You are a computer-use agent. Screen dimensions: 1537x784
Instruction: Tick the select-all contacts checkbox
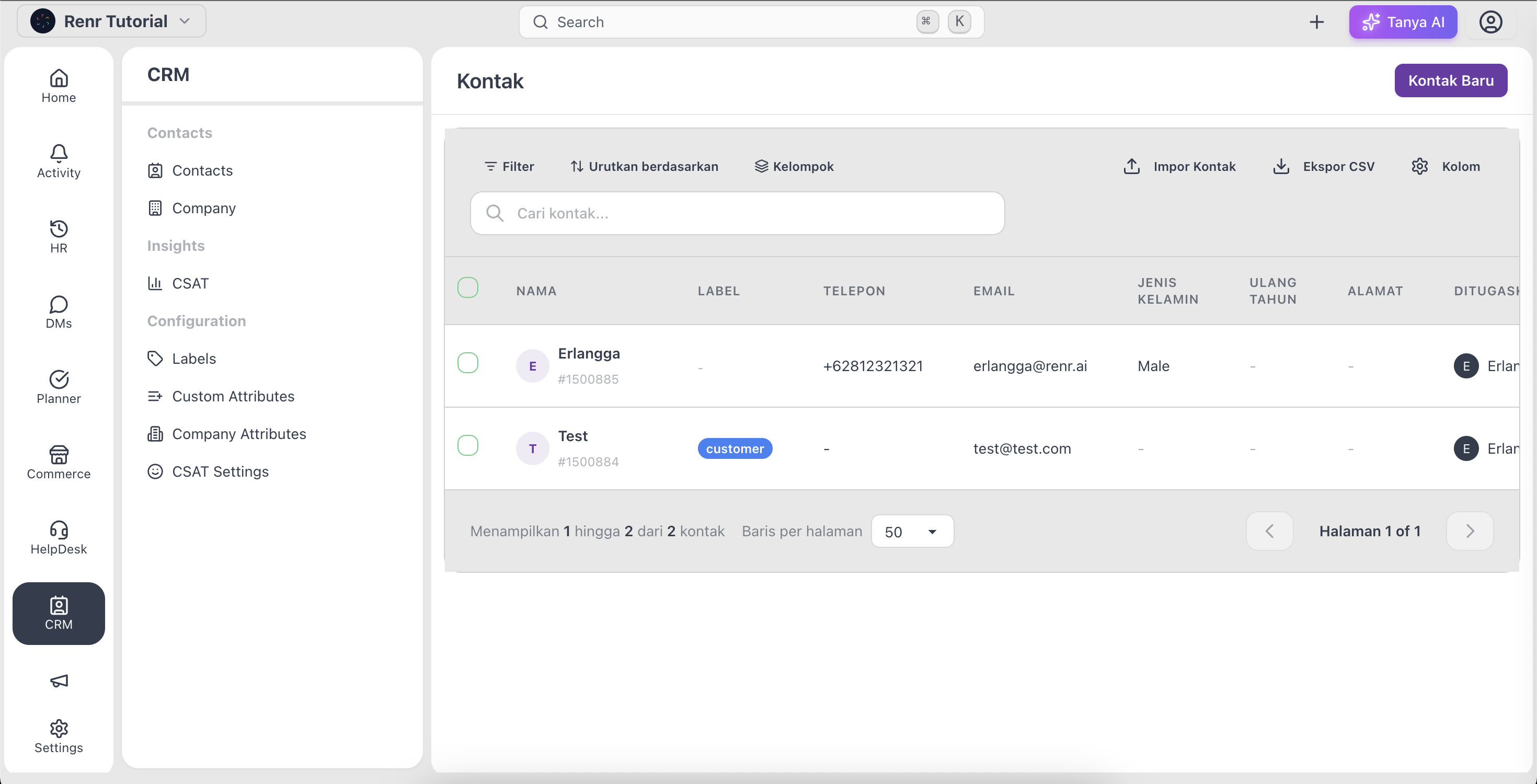[468, 287]
